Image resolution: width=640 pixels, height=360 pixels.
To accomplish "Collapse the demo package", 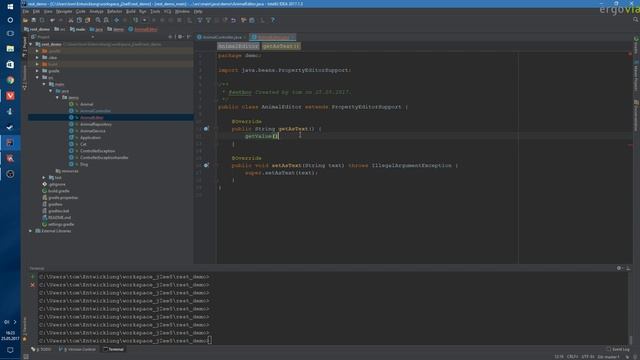I will pos(58,98).
